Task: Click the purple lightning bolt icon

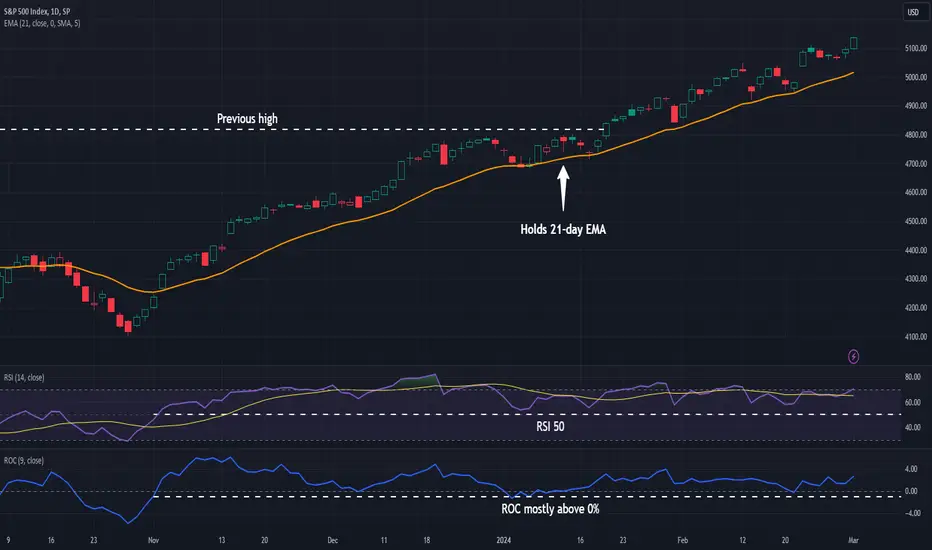Action: (853, 357)
